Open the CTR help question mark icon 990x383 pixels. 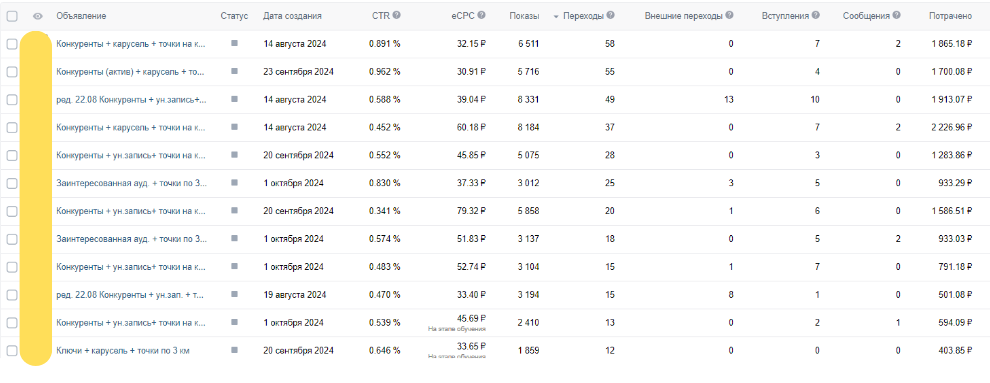[x=397, y=16]
